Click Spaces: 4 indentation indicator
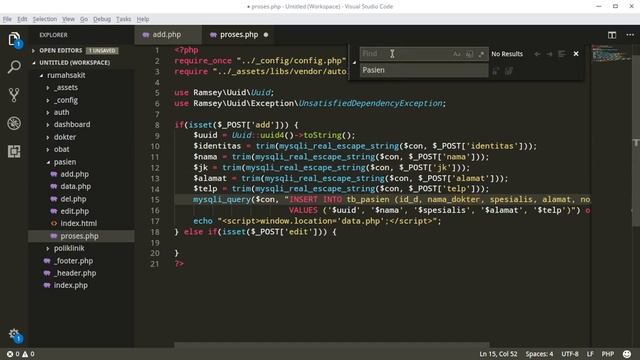Viewport: 640px width, 360px height. 539,354
